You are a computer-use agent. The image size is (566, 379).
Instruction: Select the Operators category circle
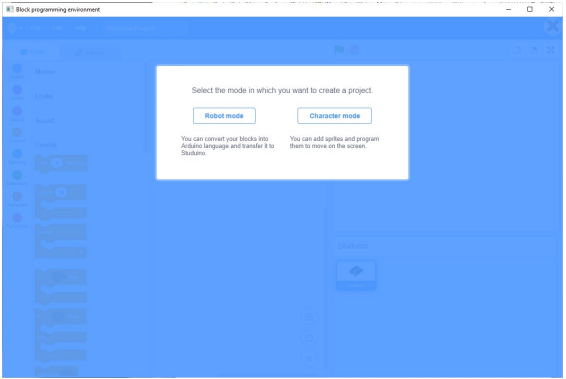pyautogui.click(x=17, y=175)
